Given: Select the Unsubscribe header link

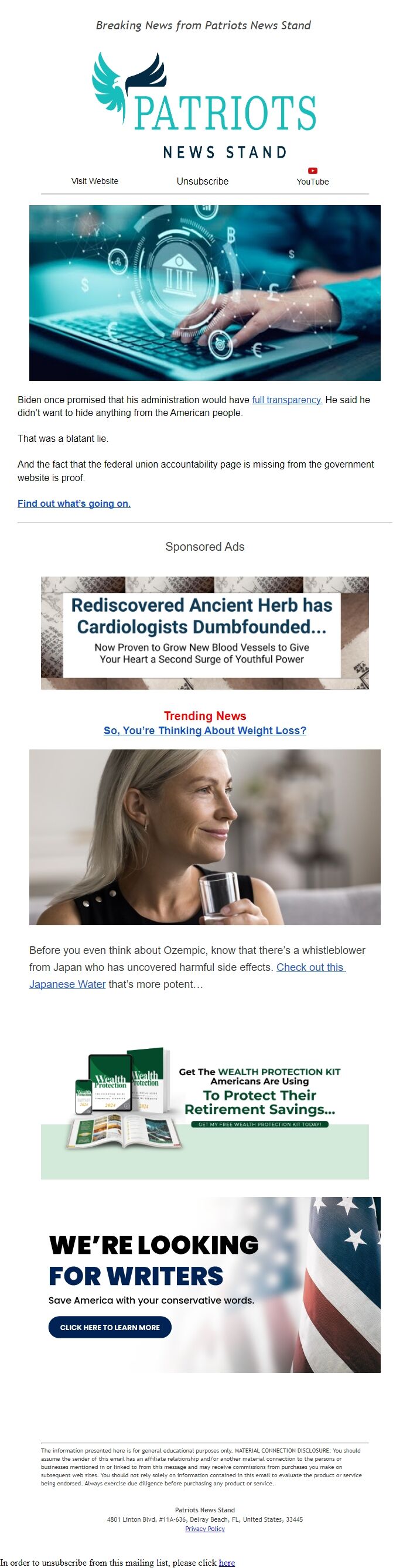Looking at the screenshot, I should click(x=203, y=181).
